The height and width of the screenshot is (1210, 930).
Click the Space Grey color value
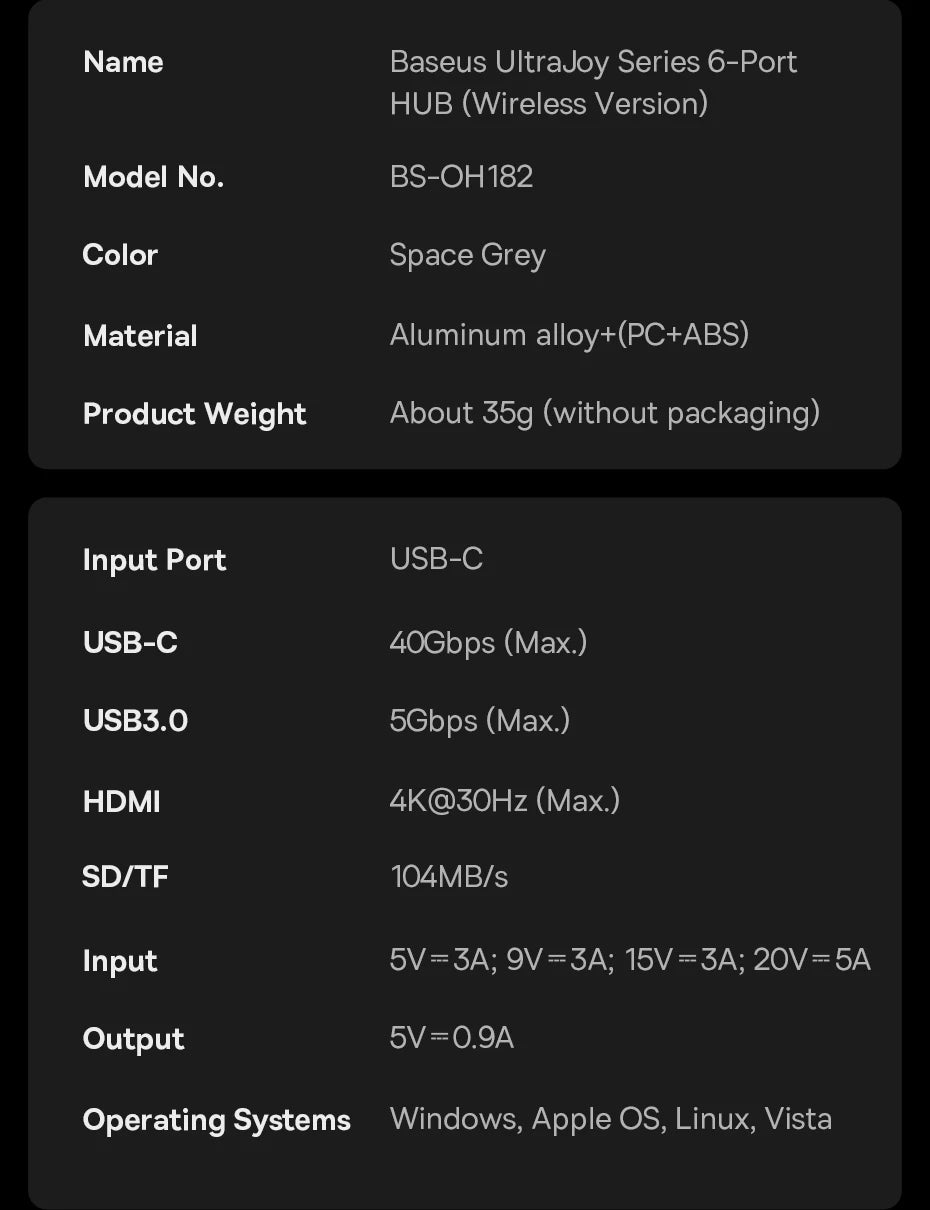click(x=467, y=255)
